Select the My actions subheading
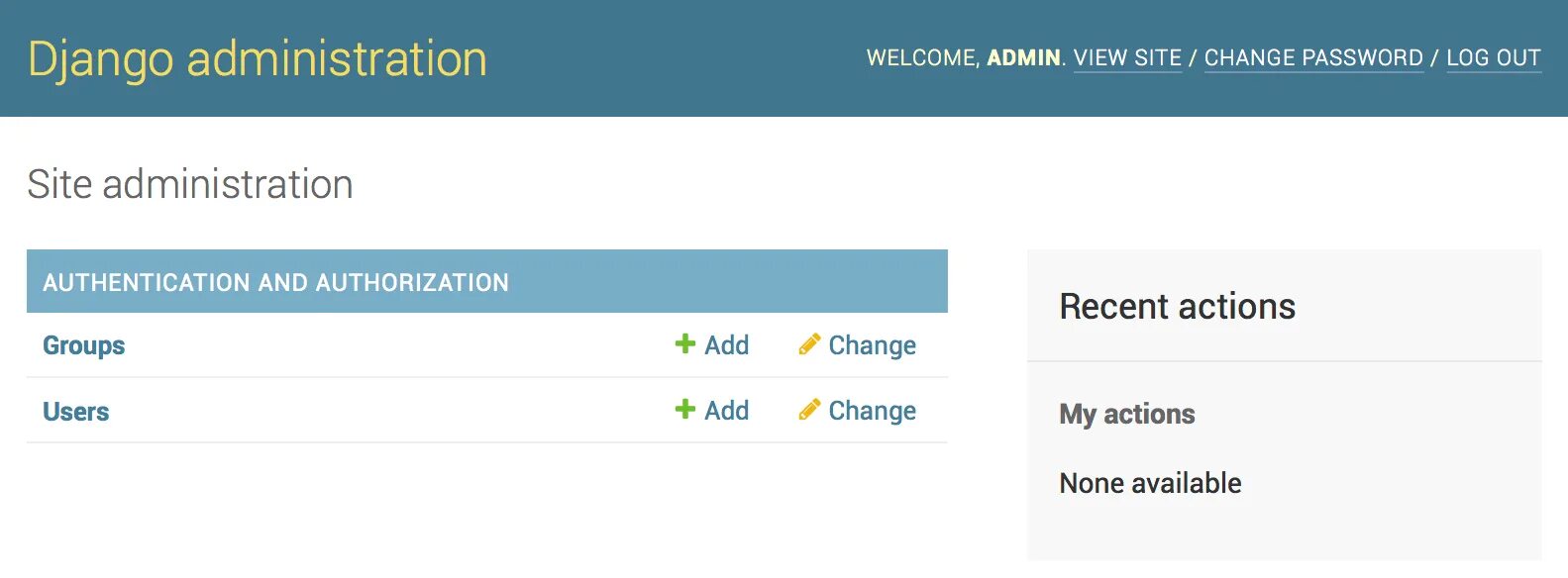This screenshot has height=578, width=1568. [x=1127, y=414]
